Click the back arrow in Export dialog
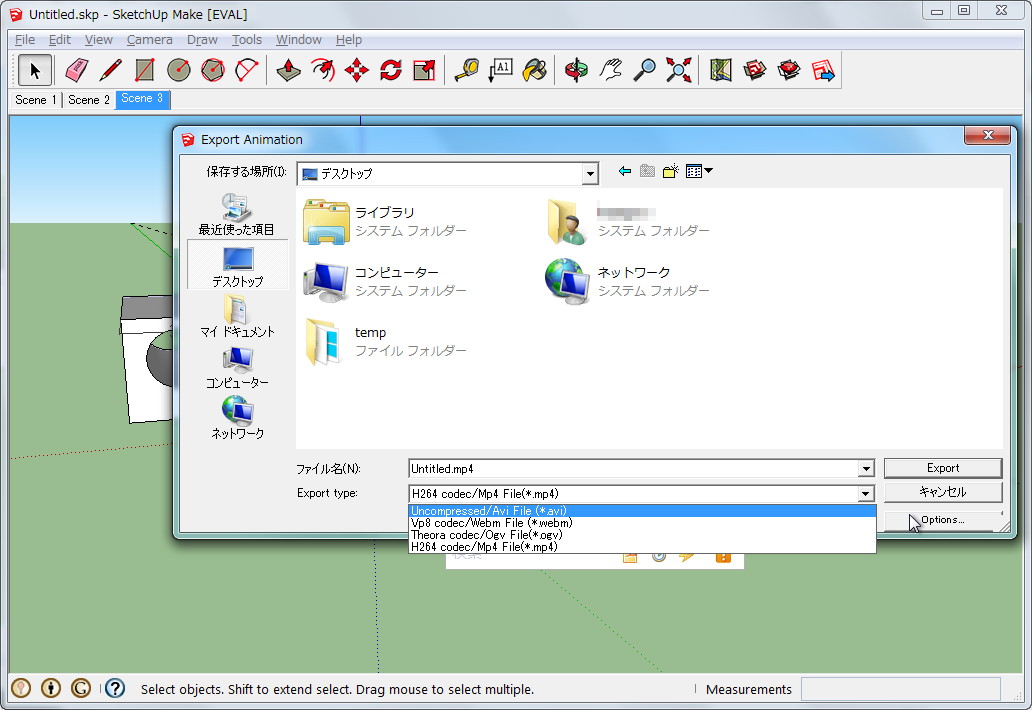The width and height of the screenshot is (1032, 710). coord(625,171)
